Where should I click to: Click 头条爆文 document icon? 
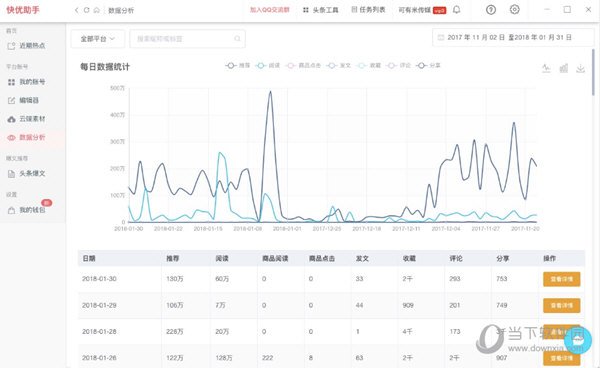11,174
